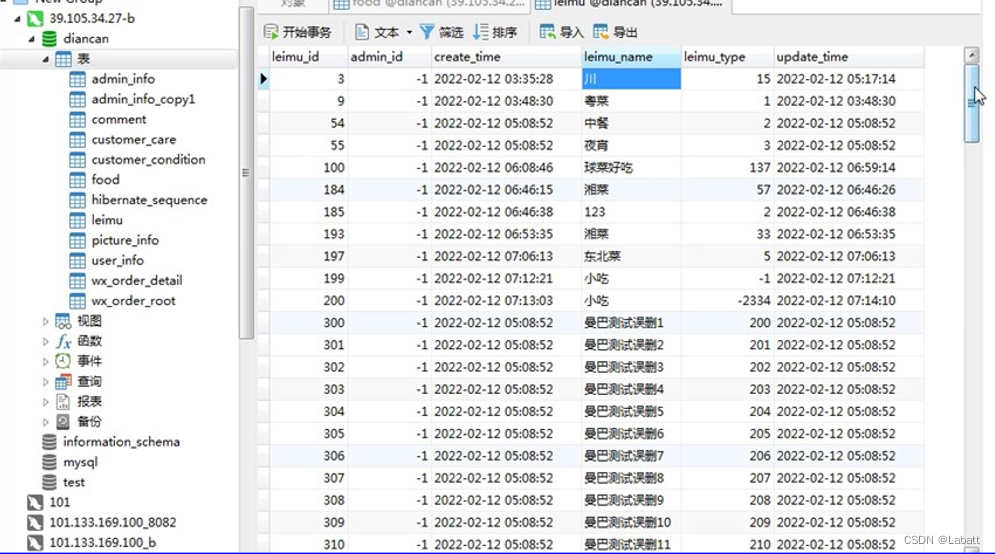Image resolution: width=995 pixels, height=554 pixels.
Task: Select the wx_order_root table icon
Action: pos(77,301)
